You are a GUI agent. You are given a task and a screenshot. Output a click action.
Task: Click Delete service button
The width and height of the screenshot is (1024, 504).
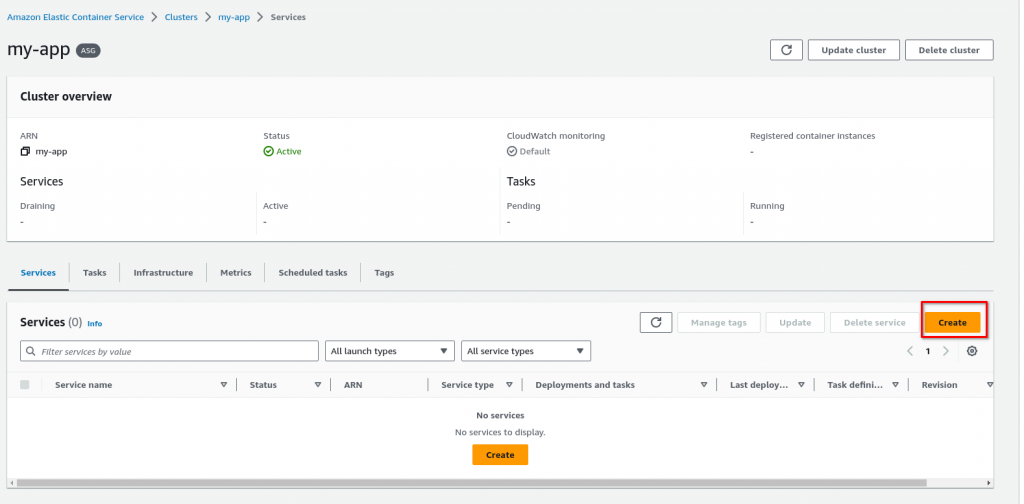874,323
